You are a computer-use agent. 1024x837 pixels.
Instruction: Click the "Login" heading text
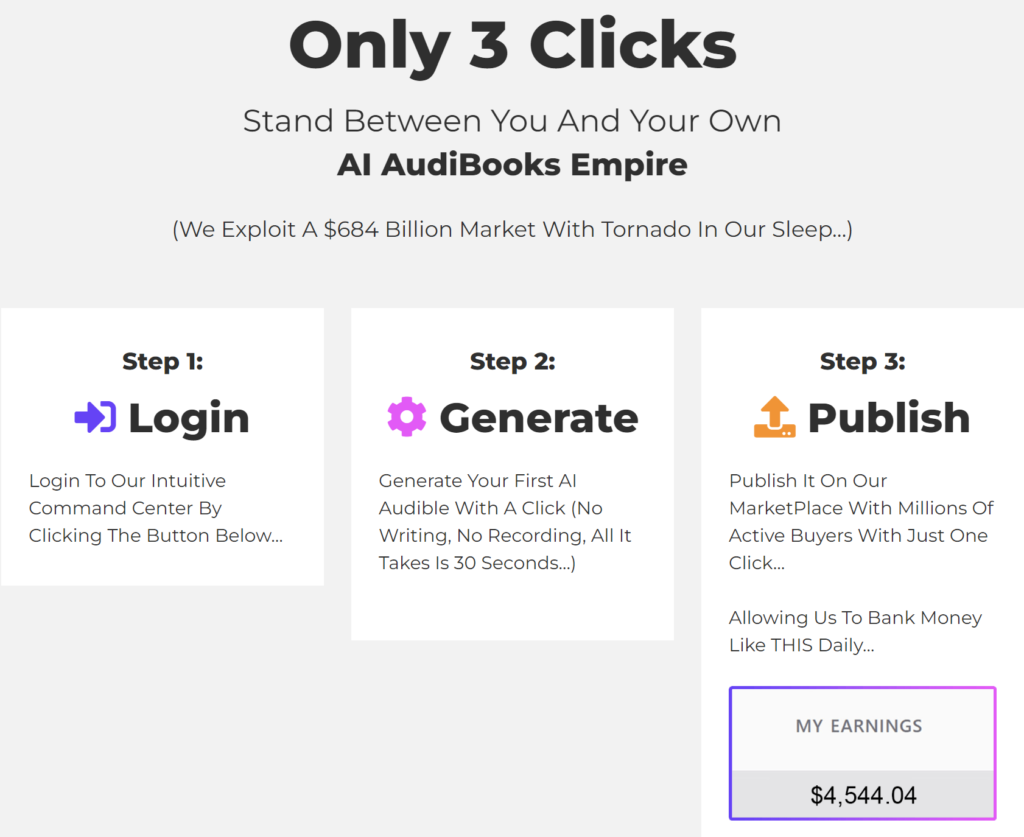click(189, 418)
